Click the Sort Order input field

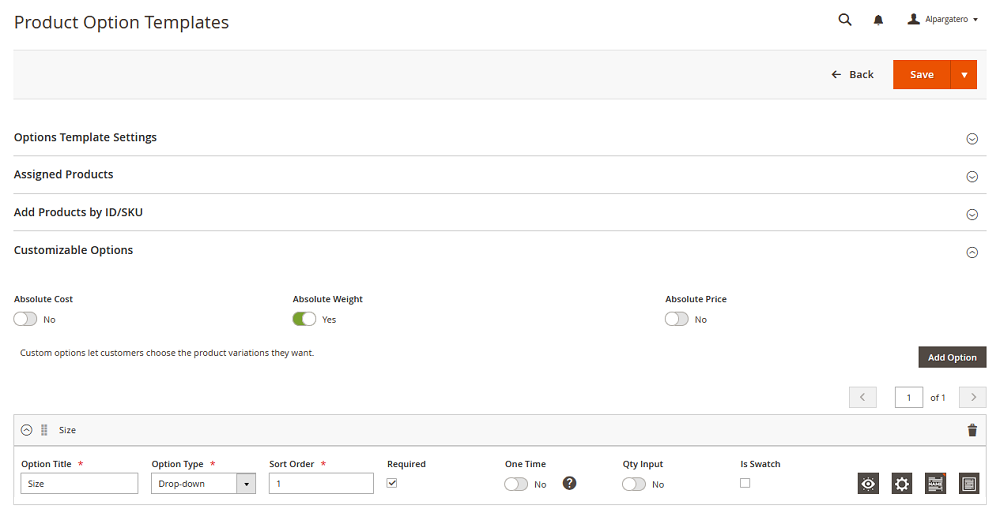[321, 484]
